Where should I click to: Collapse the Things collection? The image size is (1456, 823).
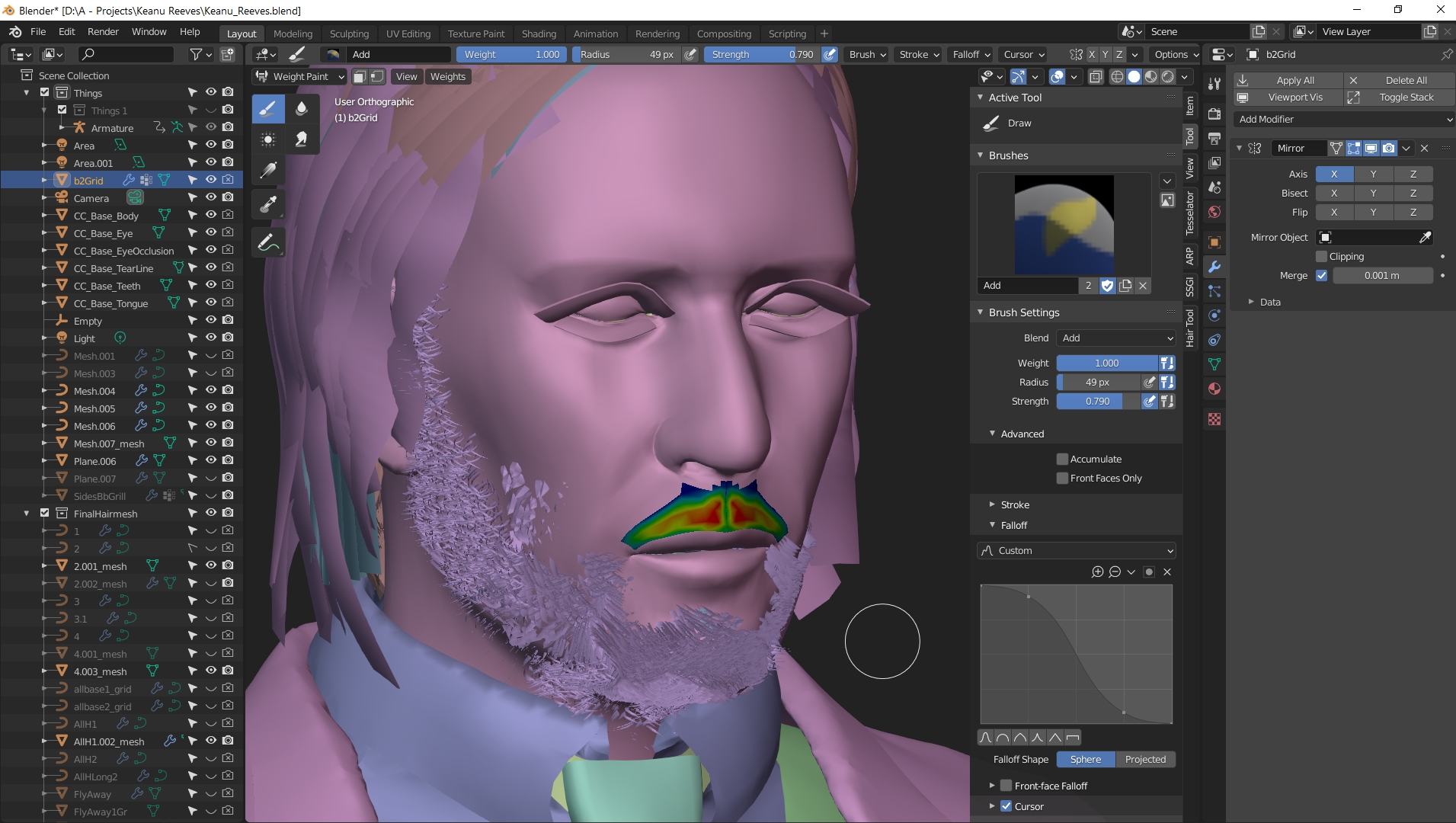point(27,93)
